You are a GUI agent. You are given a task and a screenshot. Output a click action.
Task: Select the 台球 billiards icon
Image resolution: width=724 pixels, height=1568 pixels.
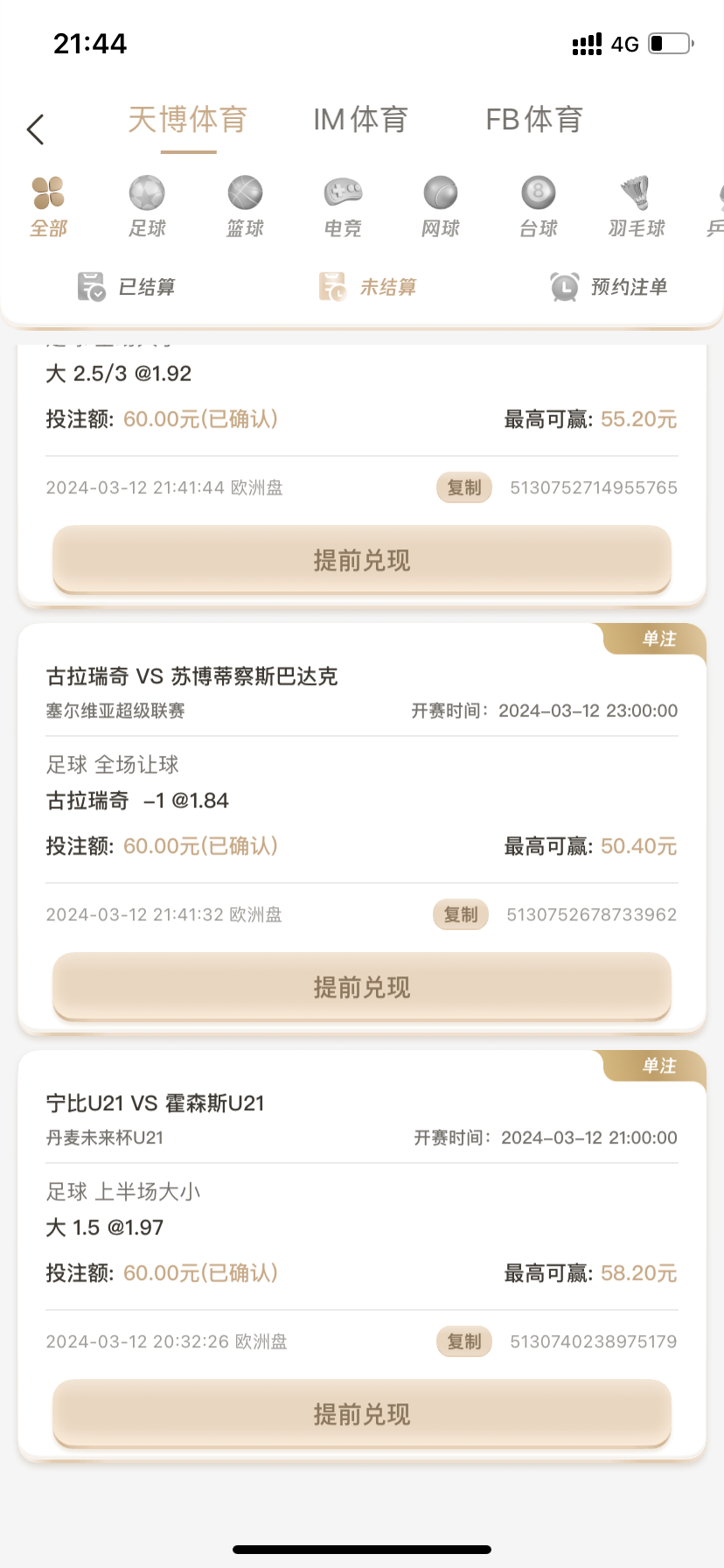[x=538, y=193]
